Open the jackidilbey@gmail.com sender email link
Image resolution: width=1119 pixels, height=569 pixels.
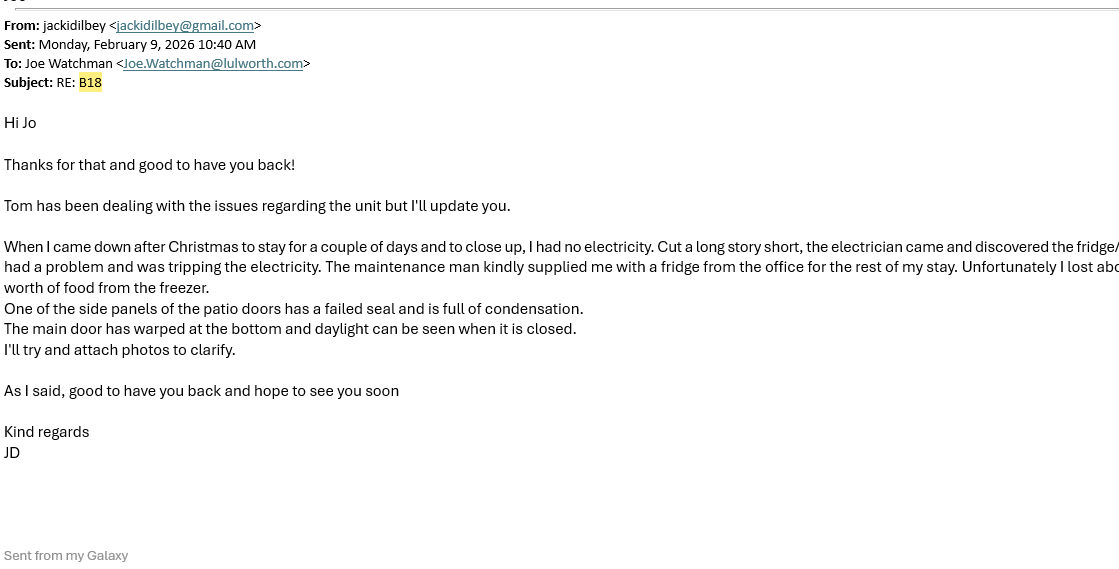pyautogui.click(x=185, y=26)
